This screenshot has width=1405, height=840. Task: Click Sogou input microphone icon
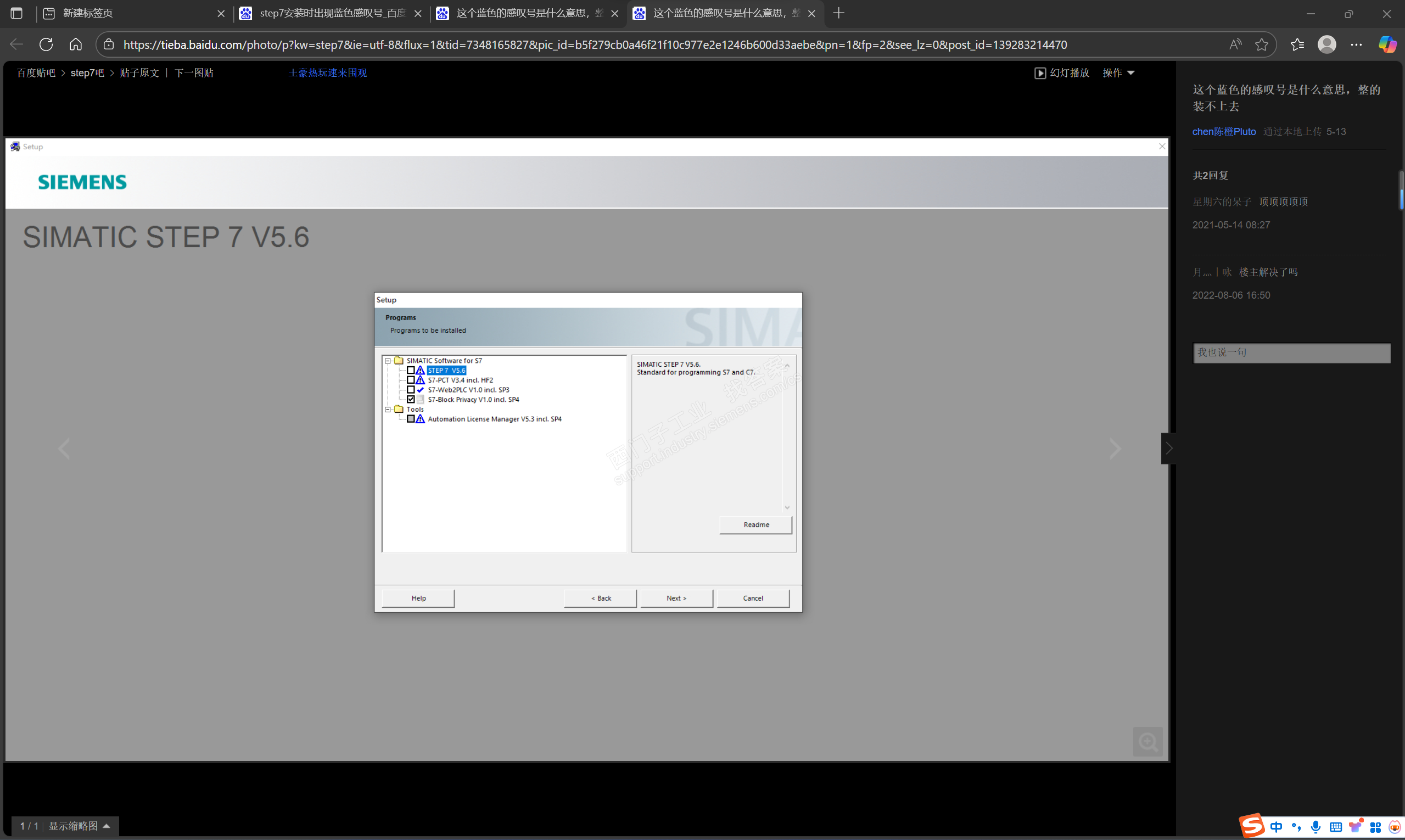pyautogui.click(x=1315, y=827)
